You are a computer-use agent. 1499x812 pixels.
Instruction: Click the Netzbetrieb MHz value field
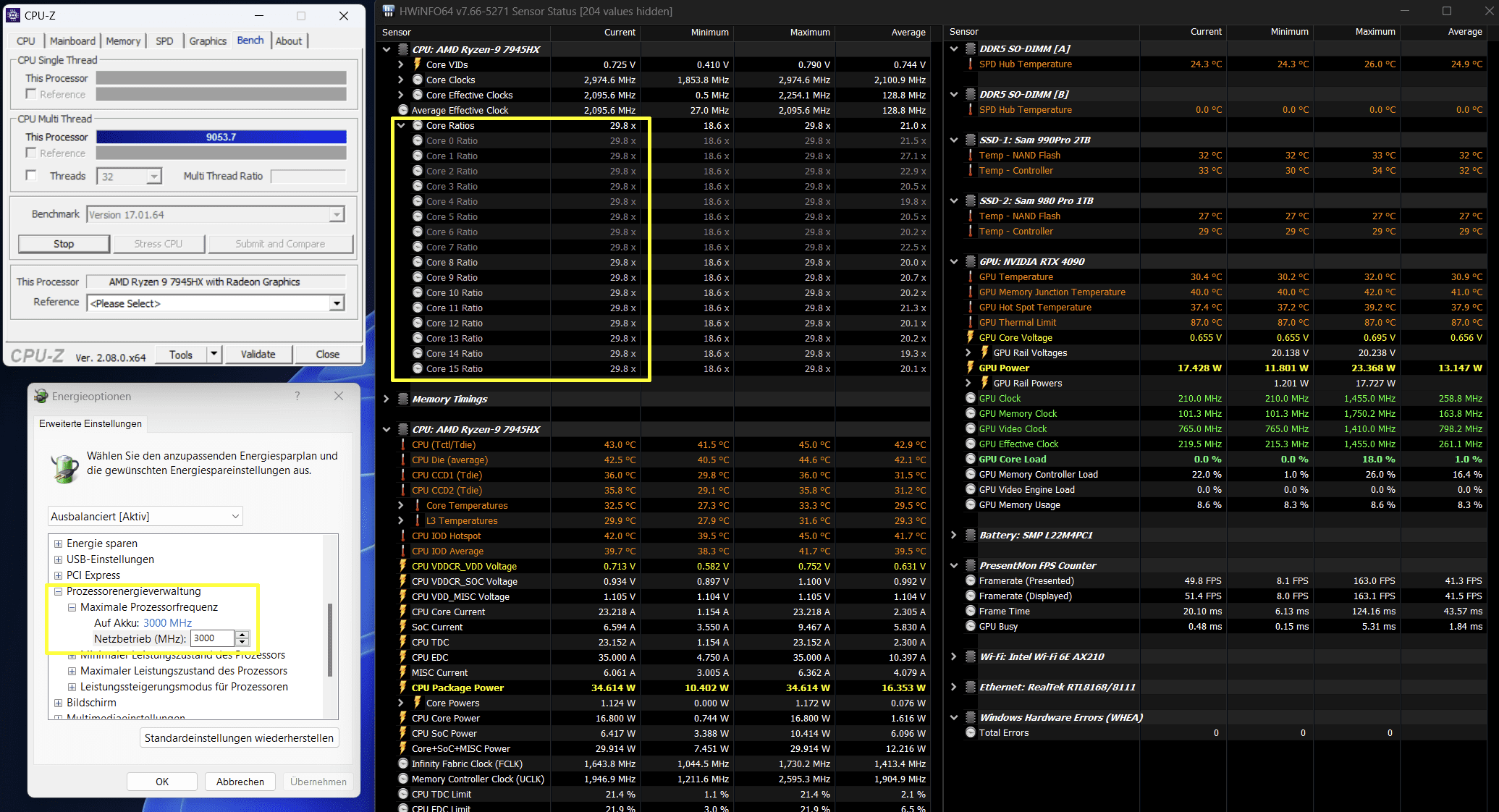(x=212, y=638)
